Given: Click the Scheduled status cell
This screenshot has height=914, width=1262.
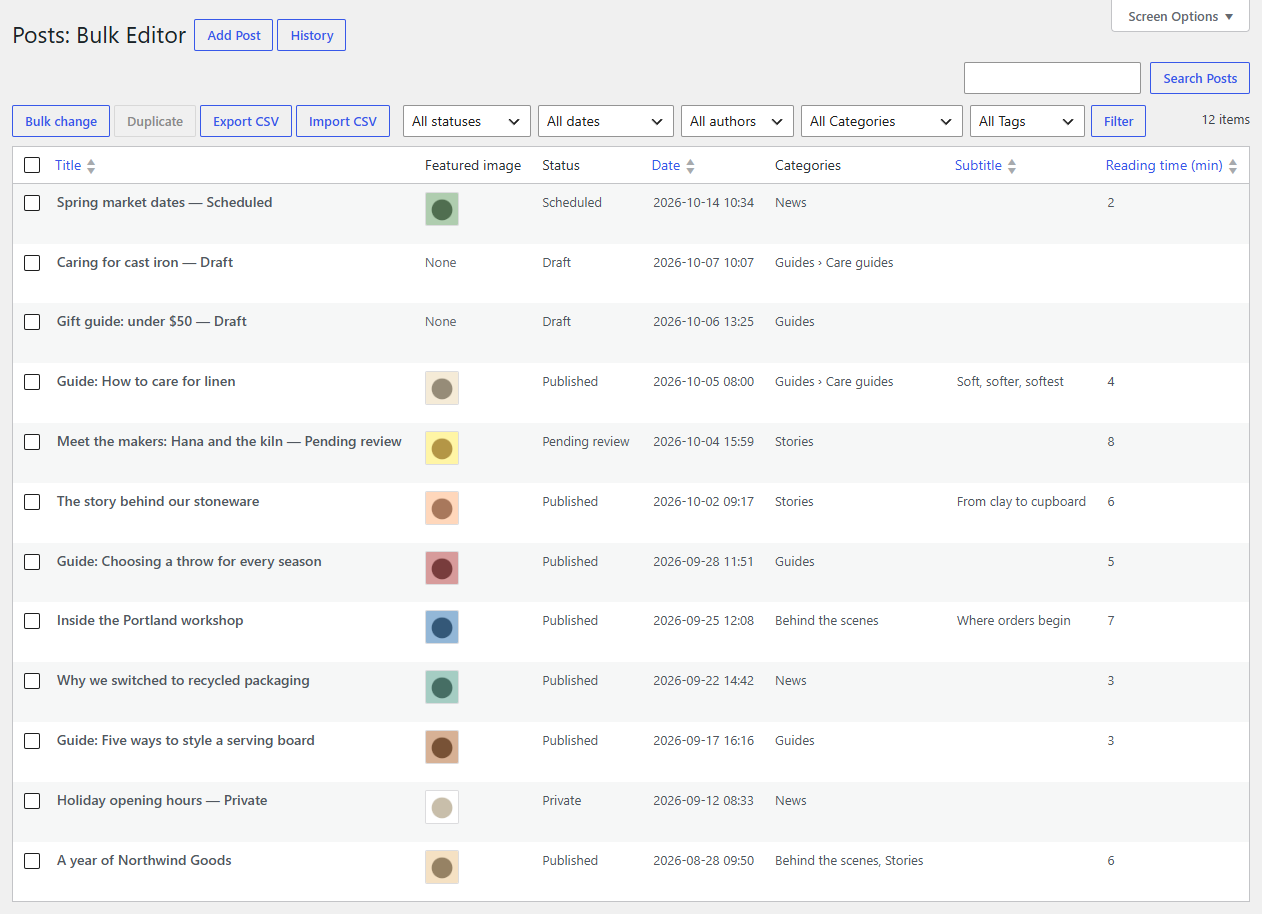Looking at the screenshot, I should pos(572,202).
